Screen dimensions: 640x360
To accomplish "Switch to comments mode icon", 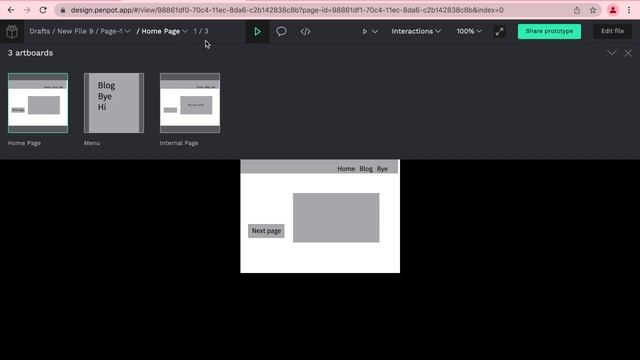I will point(281,31).
